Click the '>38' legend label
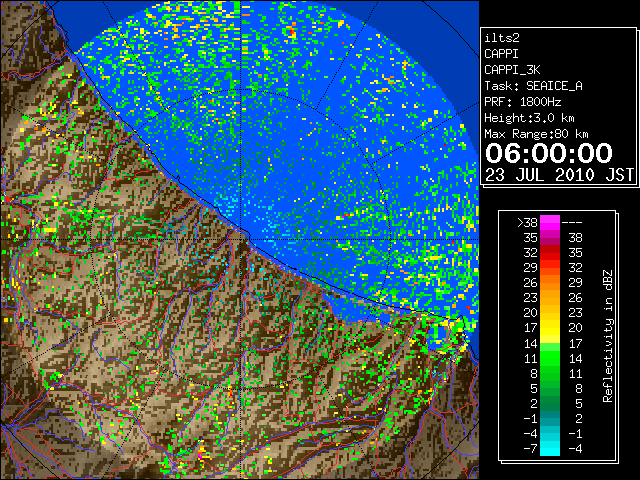The height and width of the screenshot is (480, 640). point(527,222)
